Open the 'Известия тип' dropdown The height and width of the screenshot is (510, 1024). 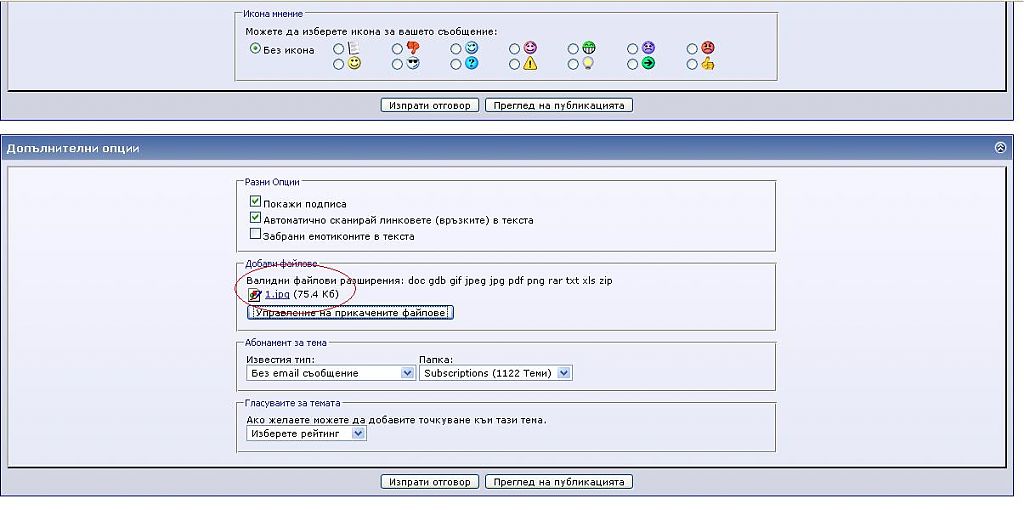pos(330,373)
